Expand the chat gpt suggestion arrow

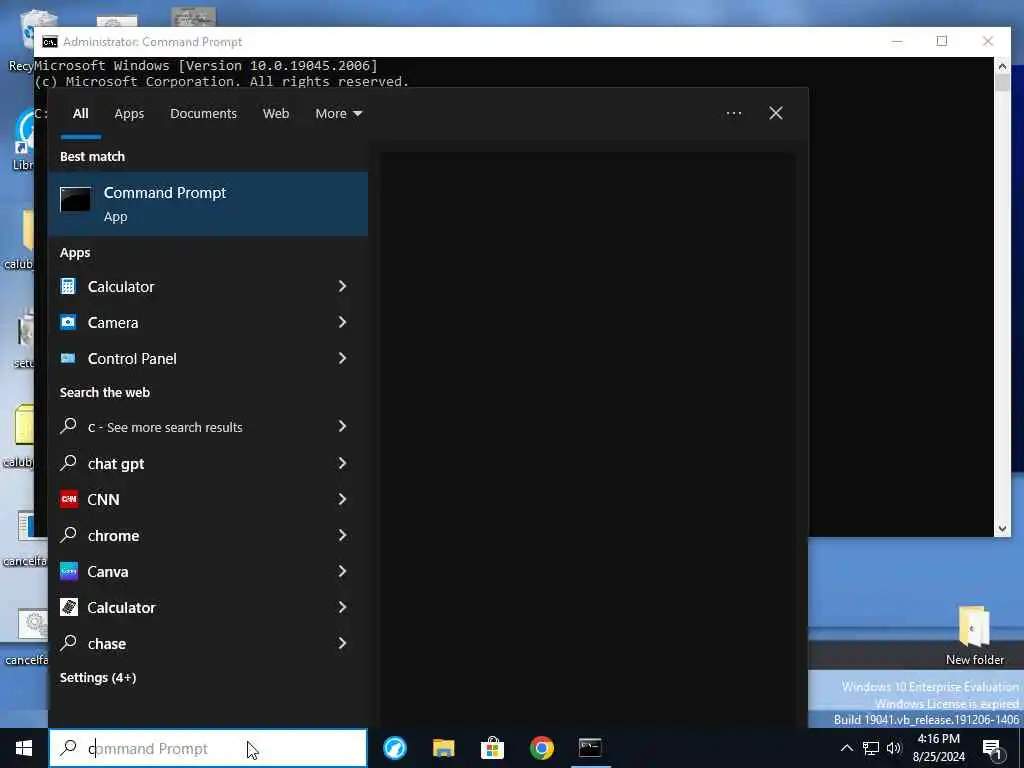pyautogui.click(x=342, y=463)
